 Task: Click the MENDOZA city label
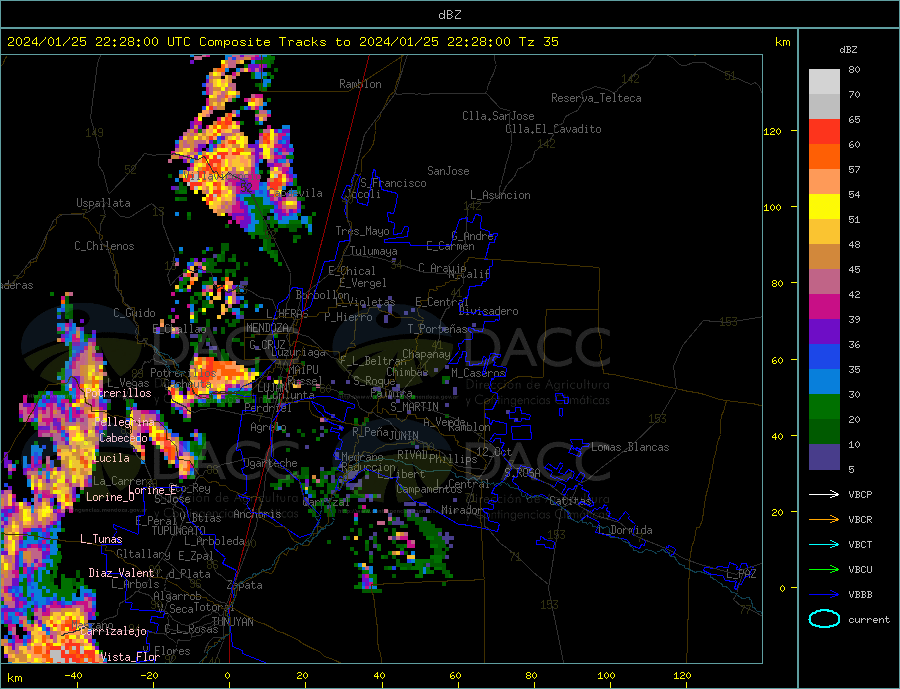[x=267, y=328]
